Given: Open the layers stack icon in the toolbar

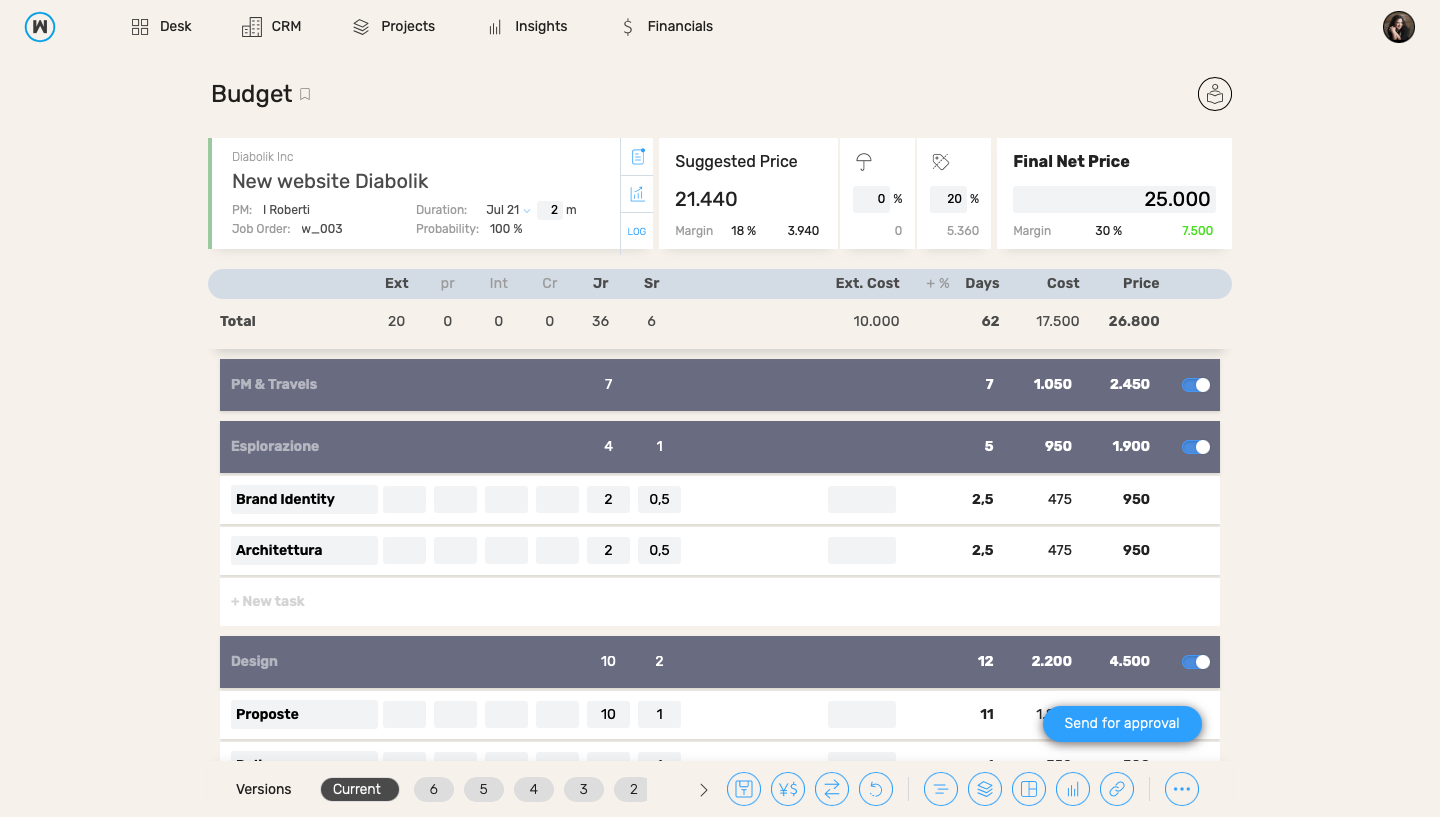Looking at the screenshot, I should 985,789.
